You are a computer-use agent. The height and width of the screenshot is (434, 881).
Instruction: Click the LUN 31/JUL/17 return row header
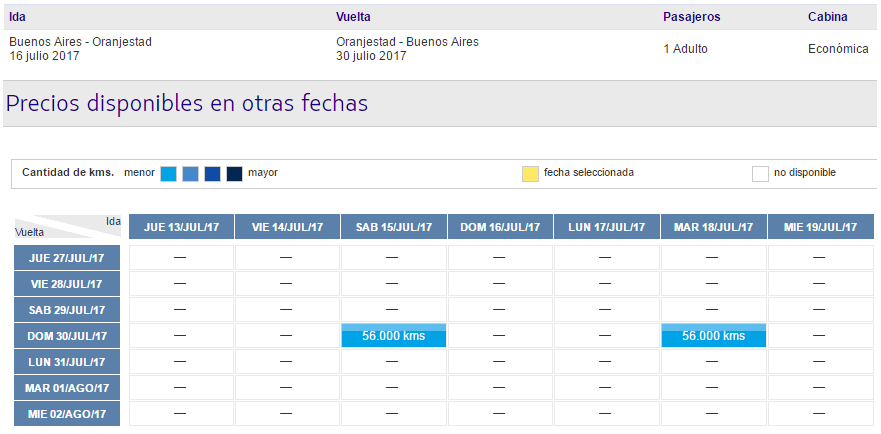click(67, 361)
